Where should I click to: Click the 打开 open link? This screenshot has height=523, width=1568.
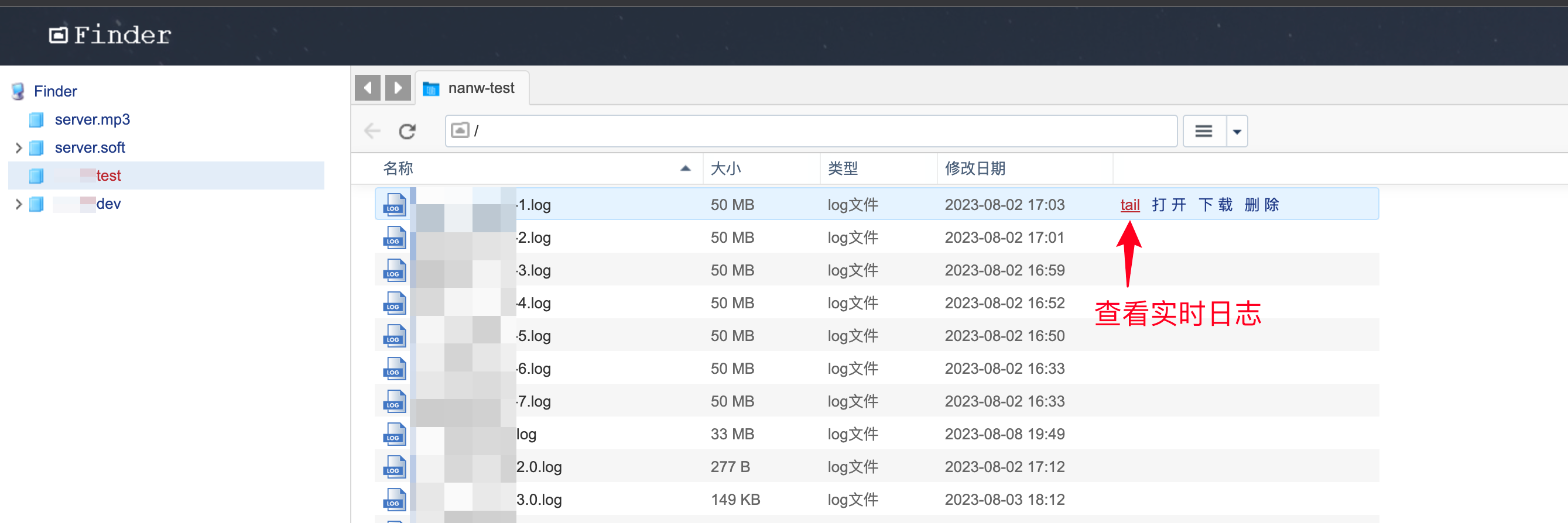point(1169,205)
